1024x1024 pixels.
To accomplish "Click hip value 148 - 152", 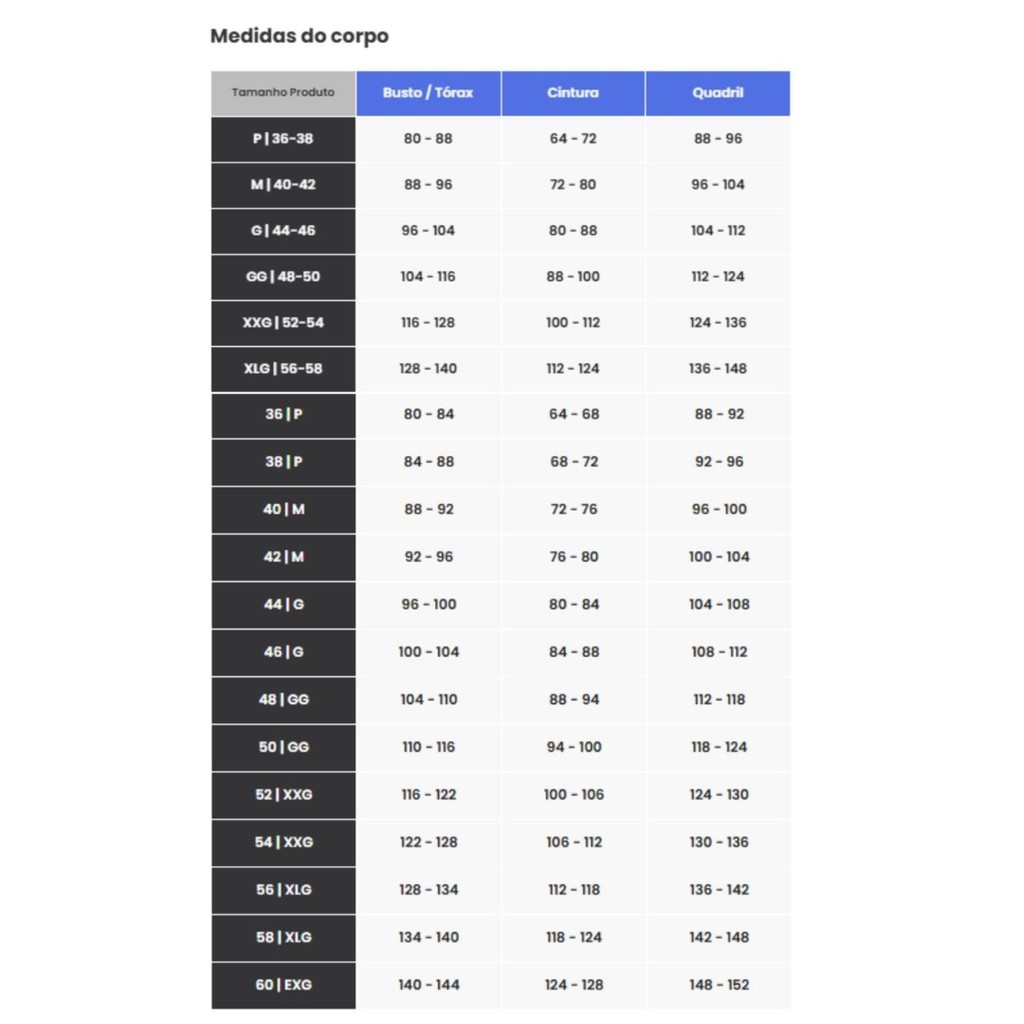I will pos(718,985).
